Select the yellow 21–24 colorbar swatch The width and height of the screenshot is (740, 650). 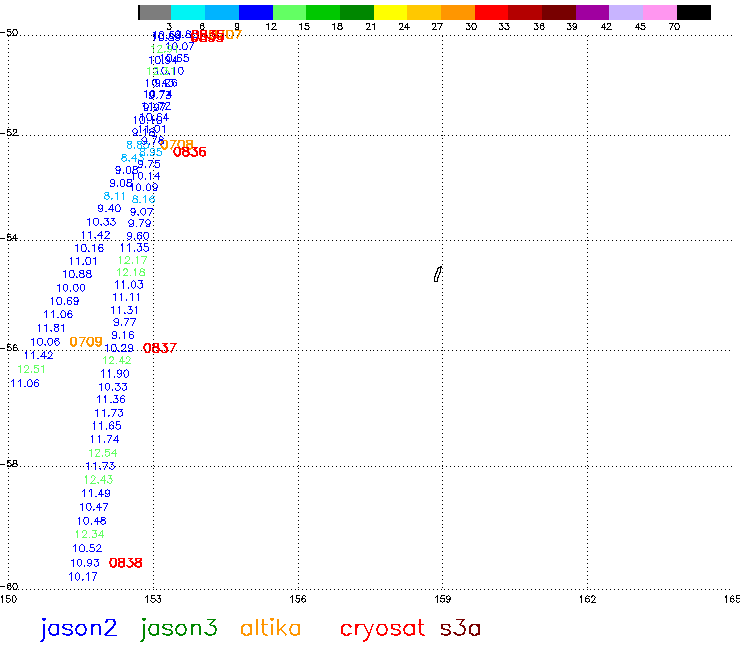(390, 13)
